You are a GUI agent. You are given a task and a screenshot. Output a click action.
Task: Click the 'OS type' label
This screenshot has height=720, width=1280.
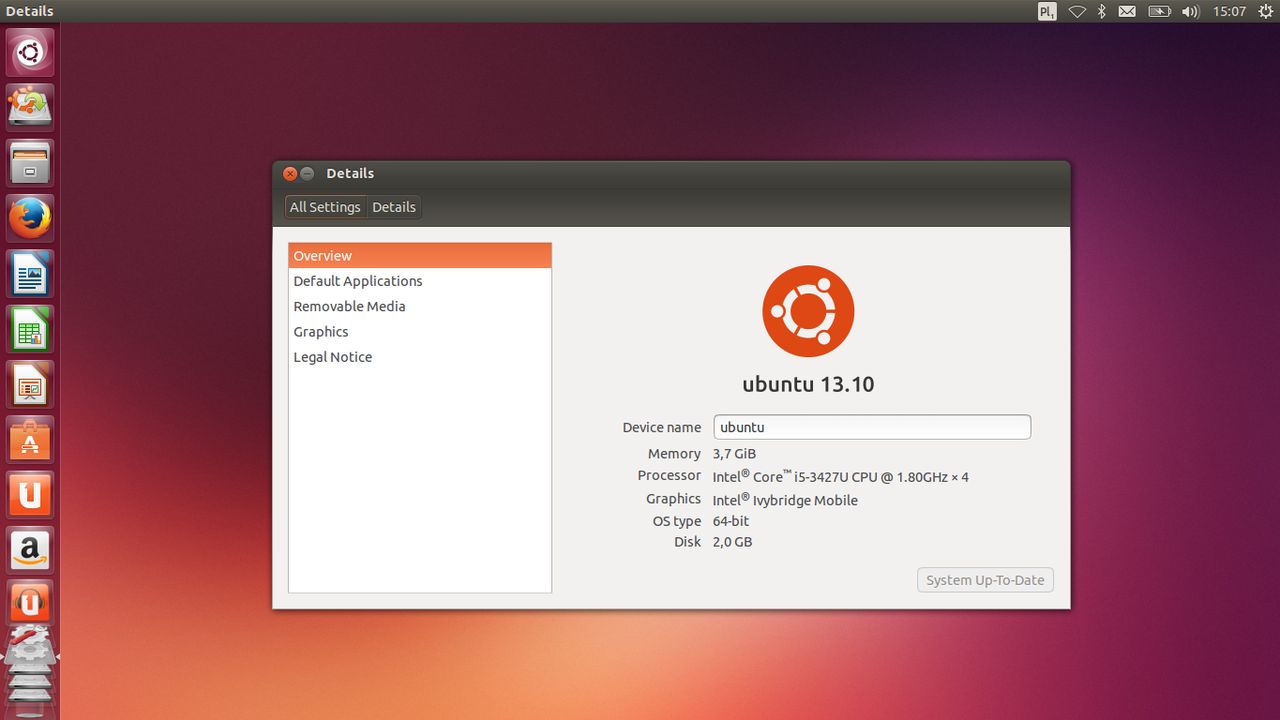pos(677,521)
